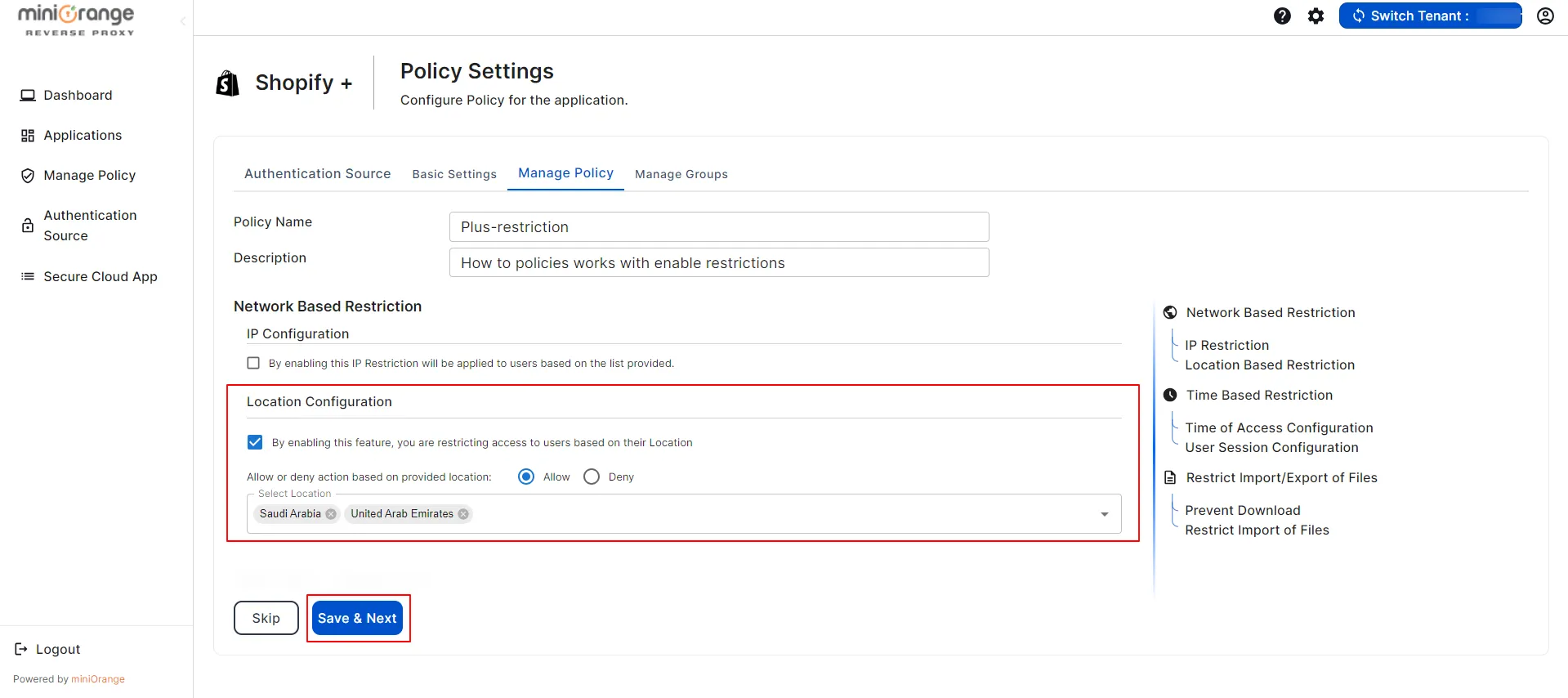The image size is (1568, 698).
Task: Click the miniOrange Reverse Proxy logo
Action: click(77, 20)
